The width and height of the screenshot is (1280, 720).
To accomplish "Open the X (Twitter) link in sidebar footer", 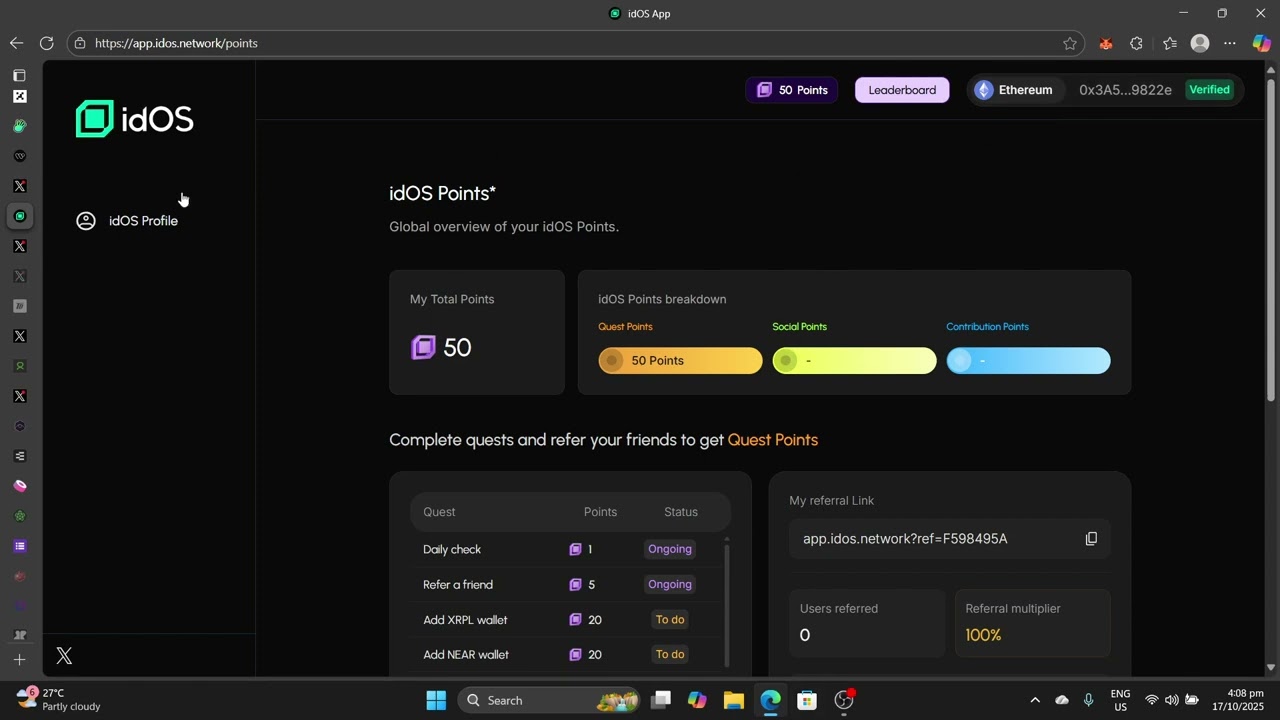I will pos(64,656).
